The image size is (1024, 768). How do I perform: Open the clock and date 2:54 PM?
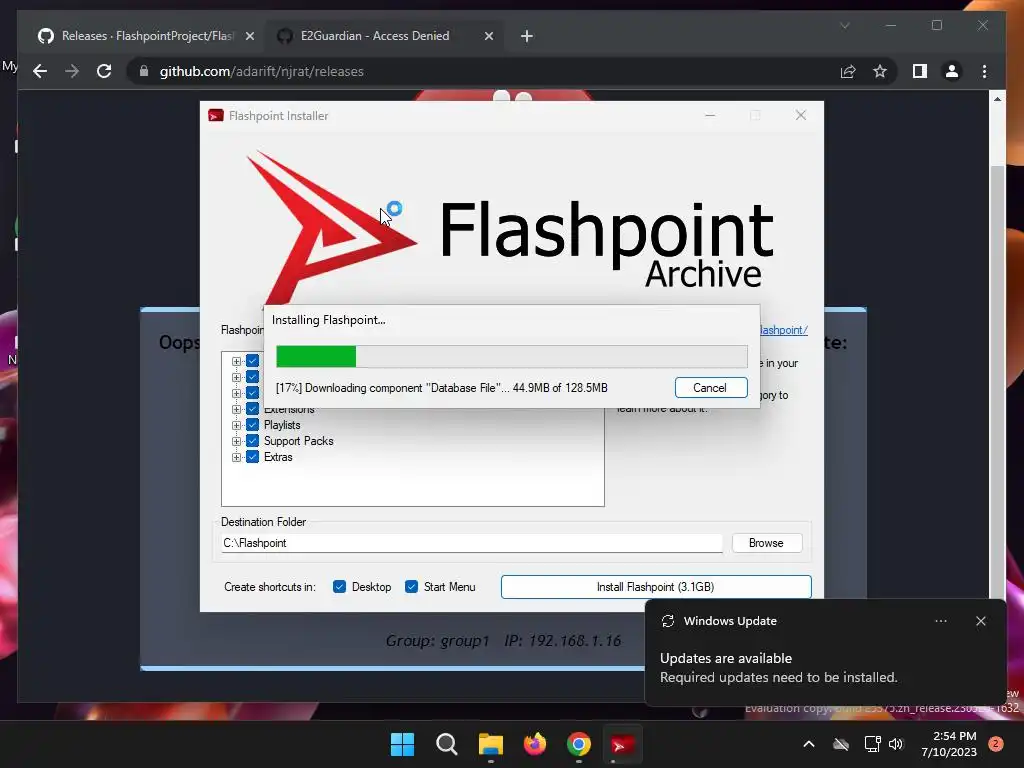pos(949,744)
